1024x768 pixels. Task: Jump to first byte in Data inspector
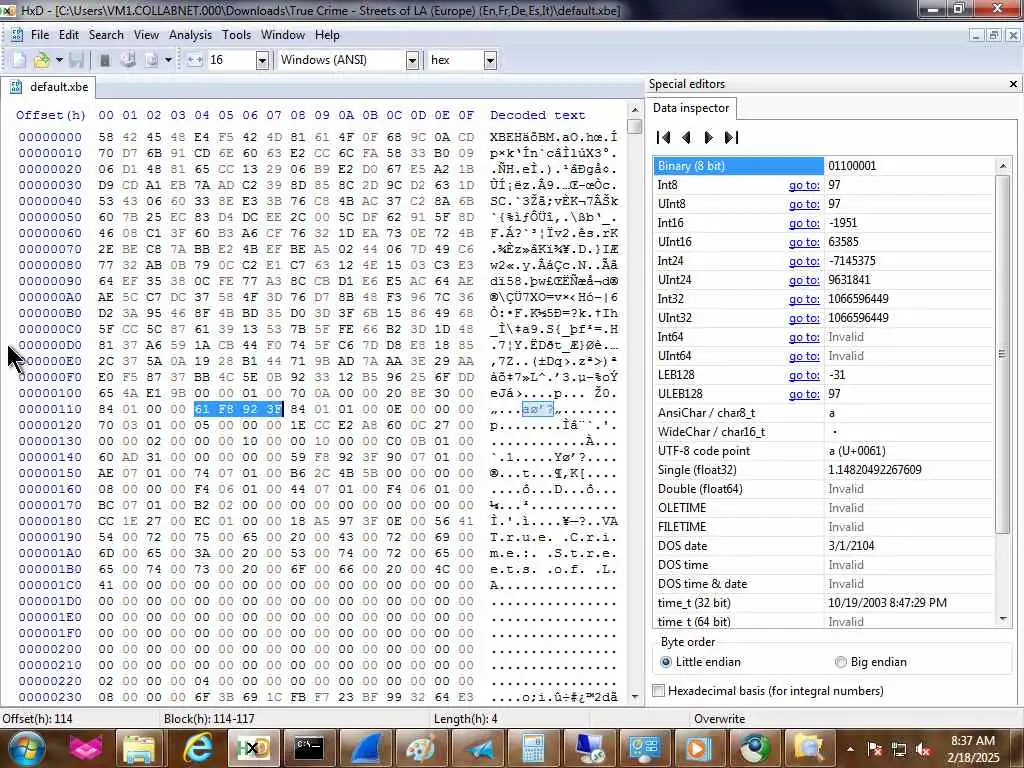click(664, 137)
